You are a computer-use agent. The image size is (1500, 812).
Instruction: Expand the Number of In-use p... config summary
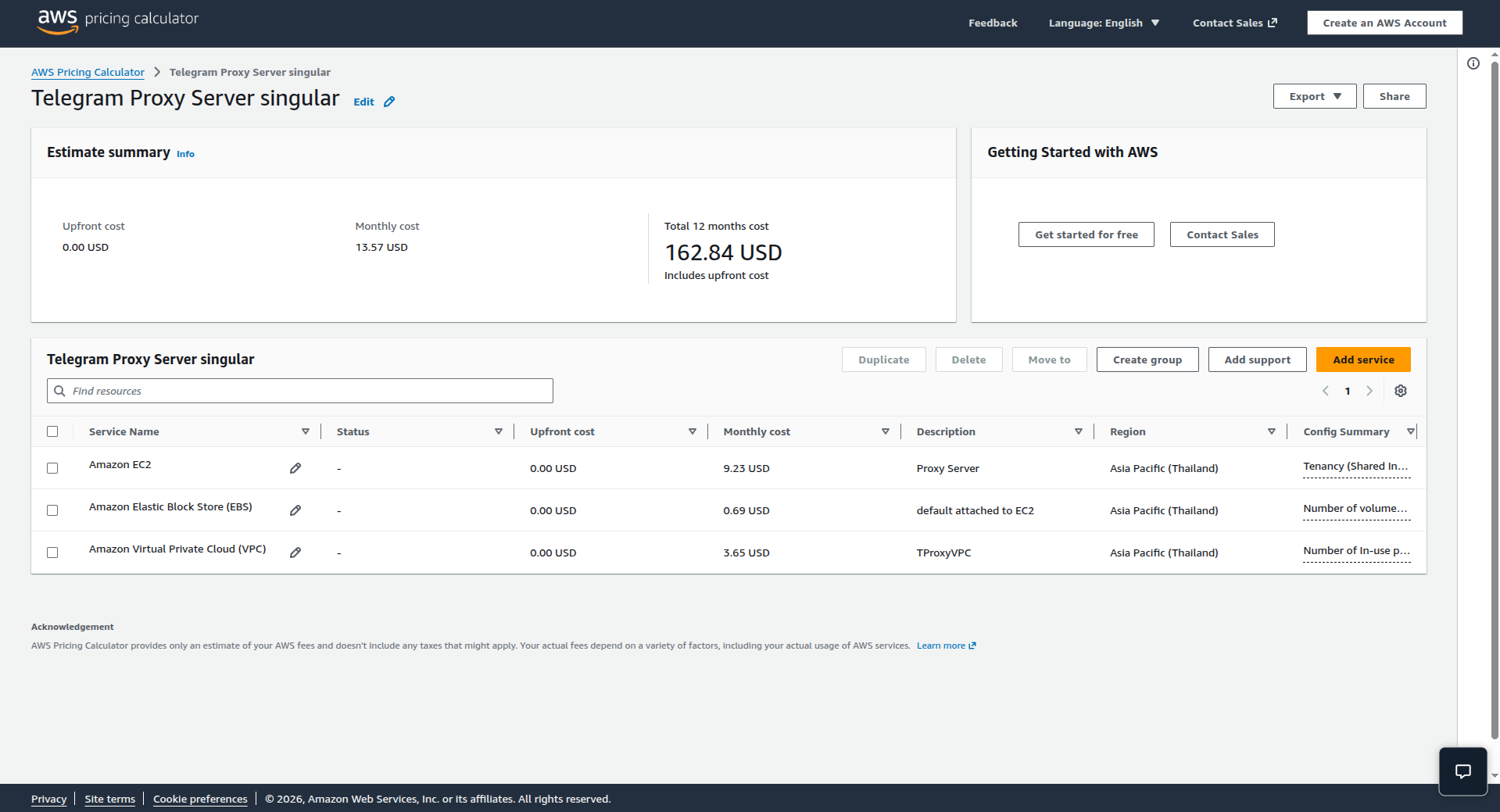(1356, 551)
